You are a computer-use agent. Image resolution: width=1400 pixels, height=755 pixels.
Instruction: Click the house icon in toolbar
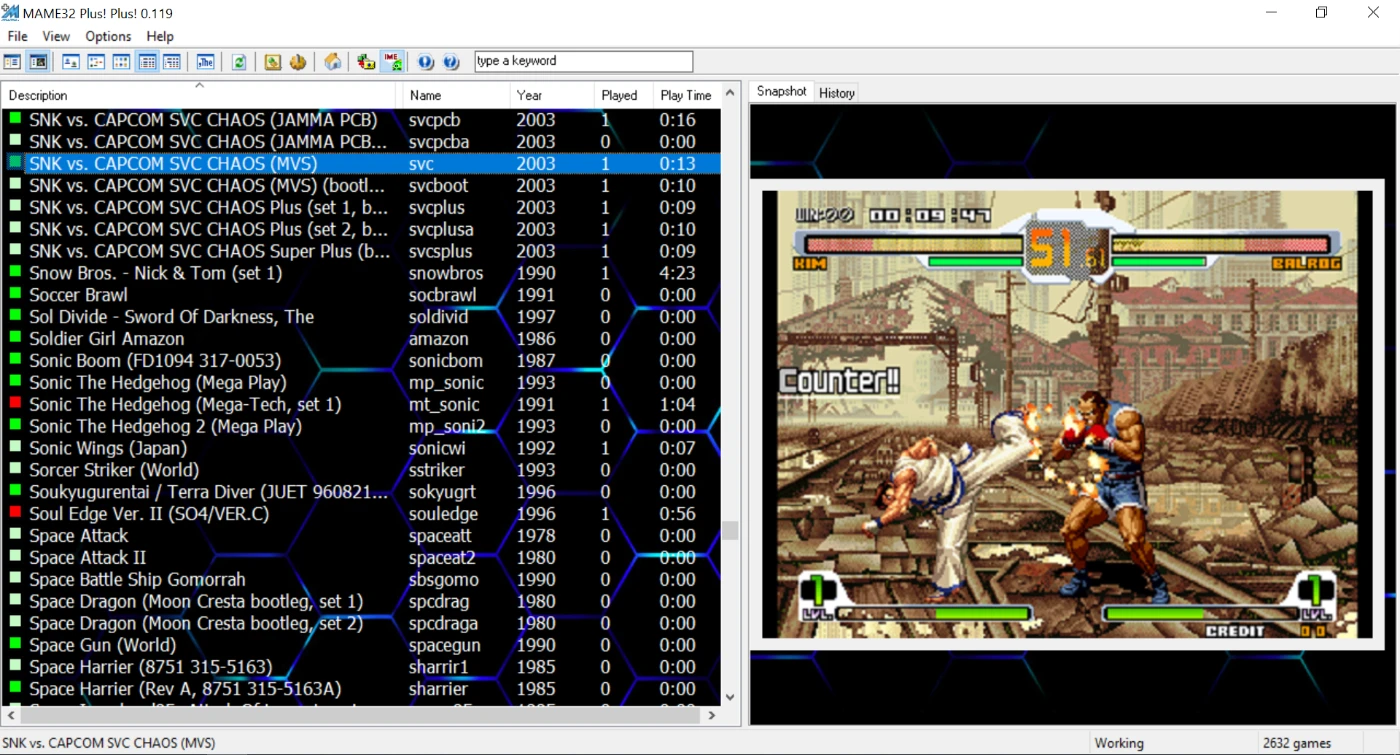333,62
